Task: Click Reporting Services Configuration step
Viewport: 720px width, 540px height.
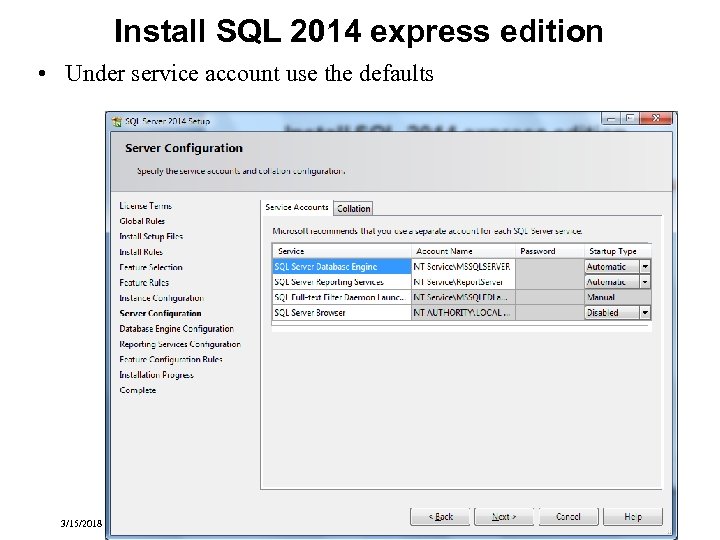Action: pos(180,344)
